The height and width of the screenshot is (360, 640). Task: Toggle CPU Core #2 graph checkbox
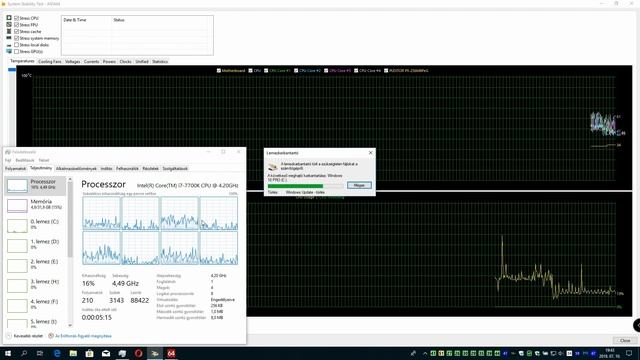click(x=296, y=71)
